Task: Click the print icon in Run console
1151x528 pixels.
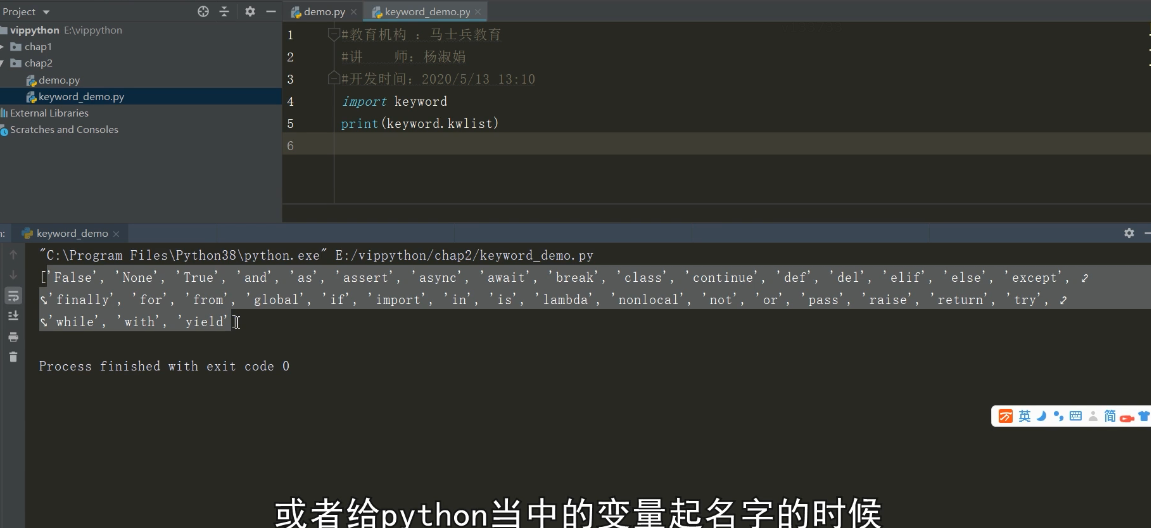Action: [x=13, y=337]
